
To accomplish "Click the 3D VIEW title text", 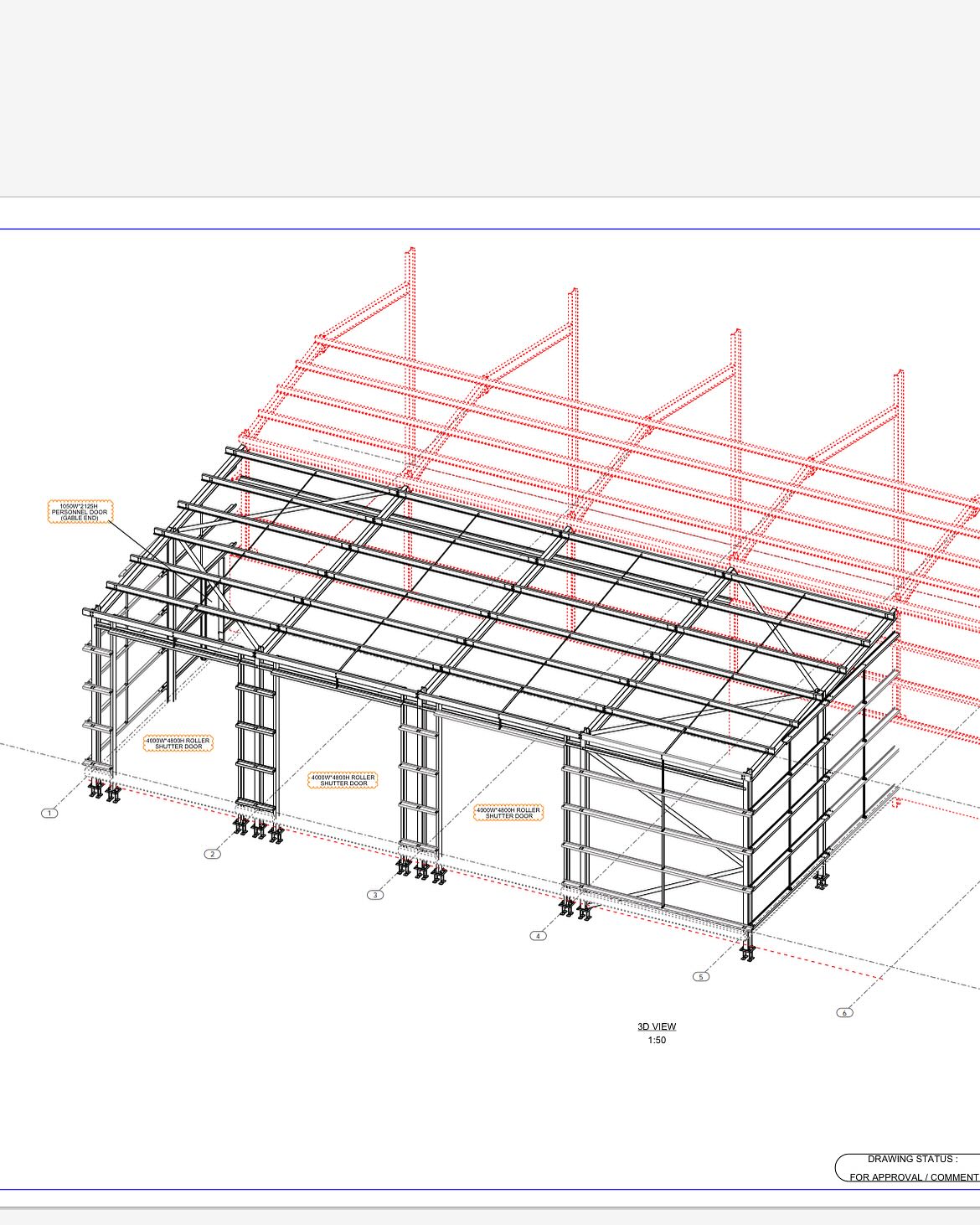I will coord(658,1026).
